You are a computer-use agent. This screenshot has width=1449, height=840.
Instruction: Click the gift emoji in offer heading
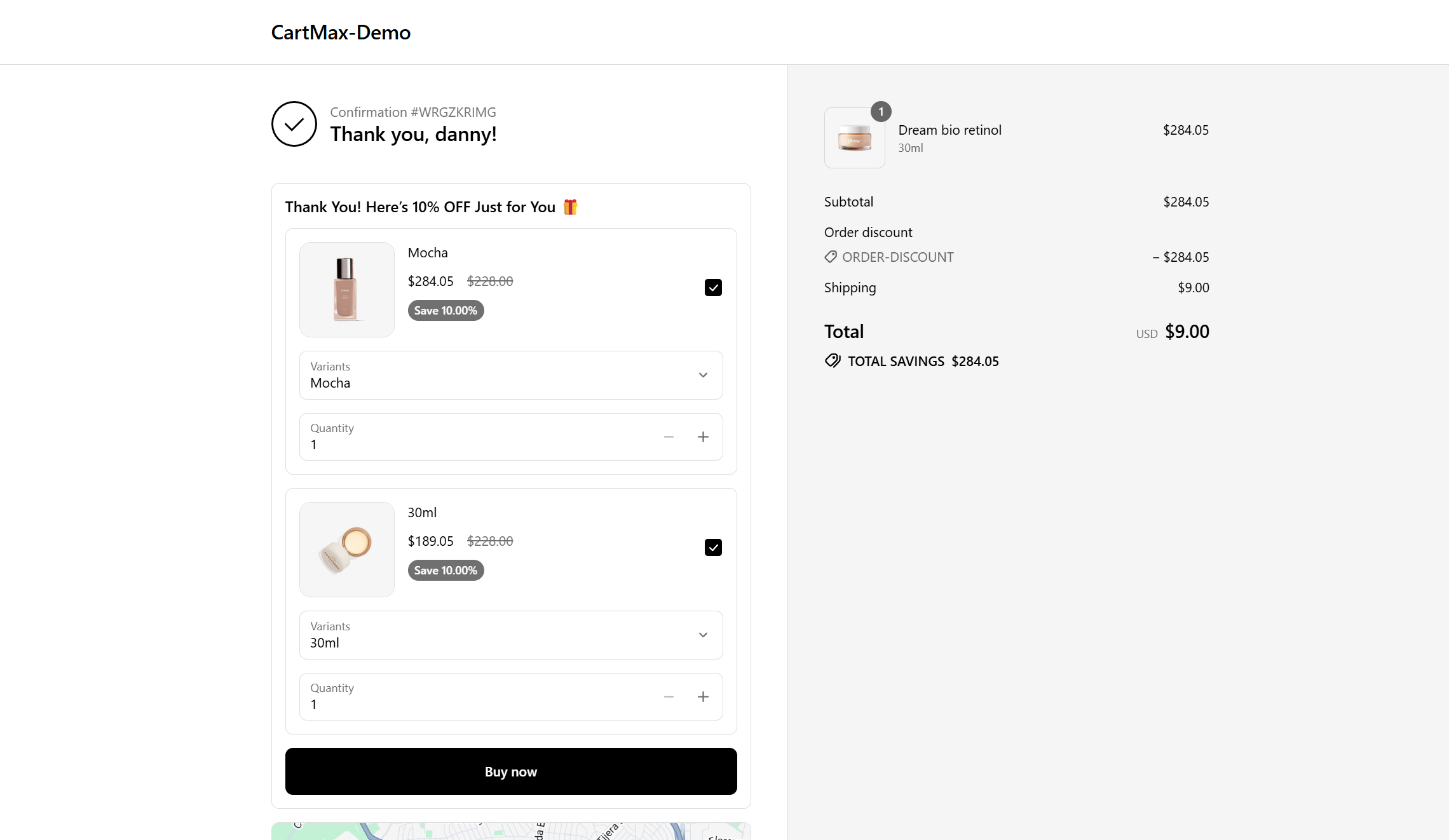(570, 207)
